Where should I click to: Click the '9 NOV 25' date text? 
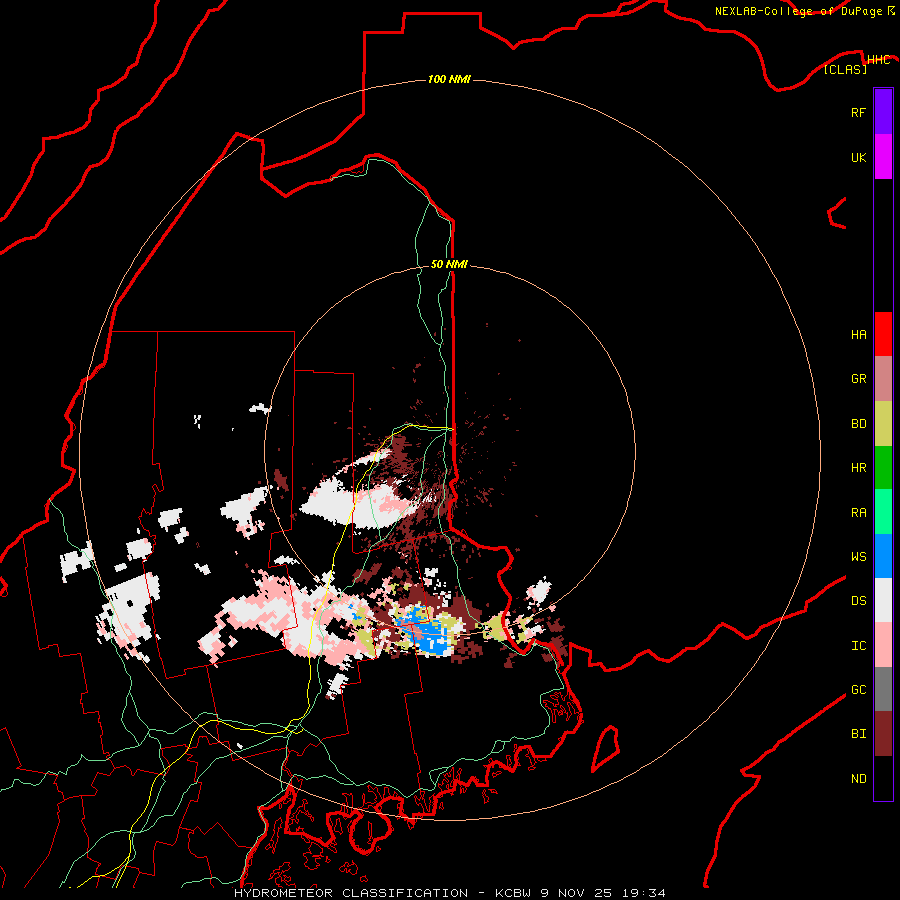click(577, 893)
